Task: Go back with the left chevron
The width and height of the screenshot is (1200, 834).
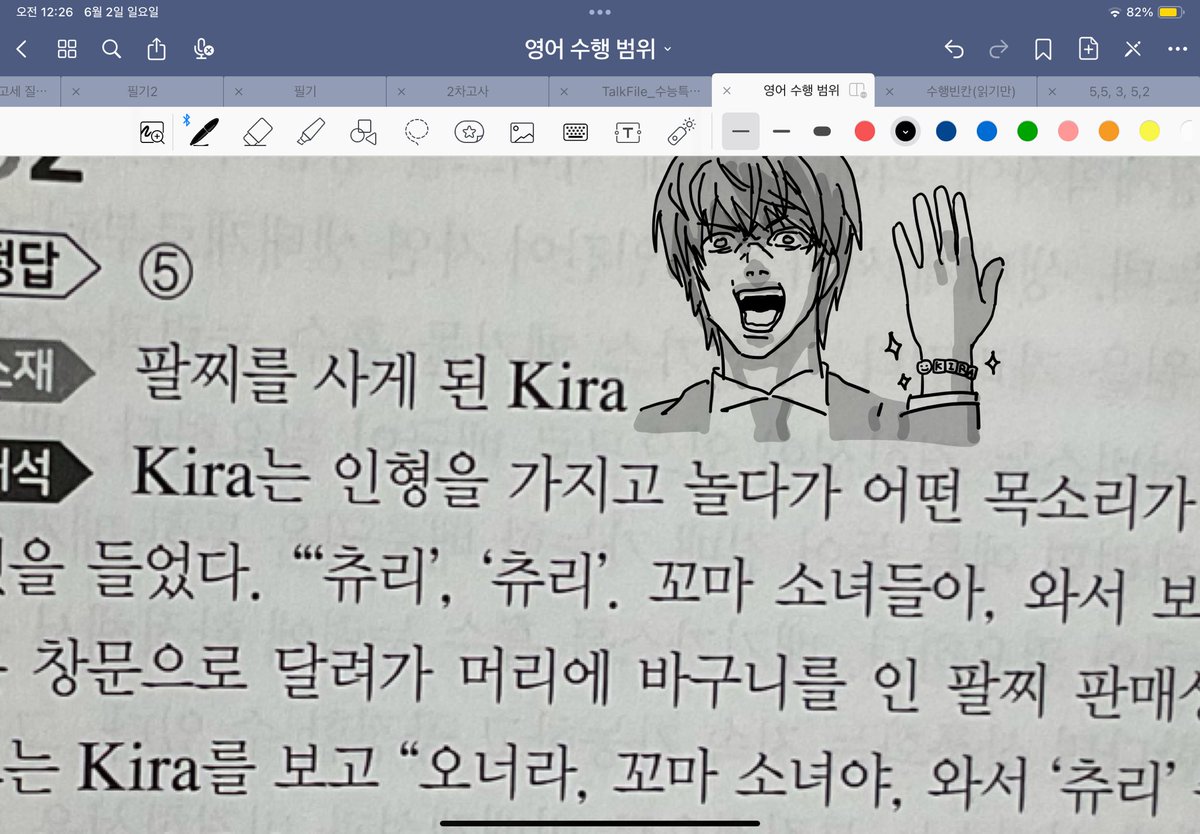Action: (x=22, y=49)
